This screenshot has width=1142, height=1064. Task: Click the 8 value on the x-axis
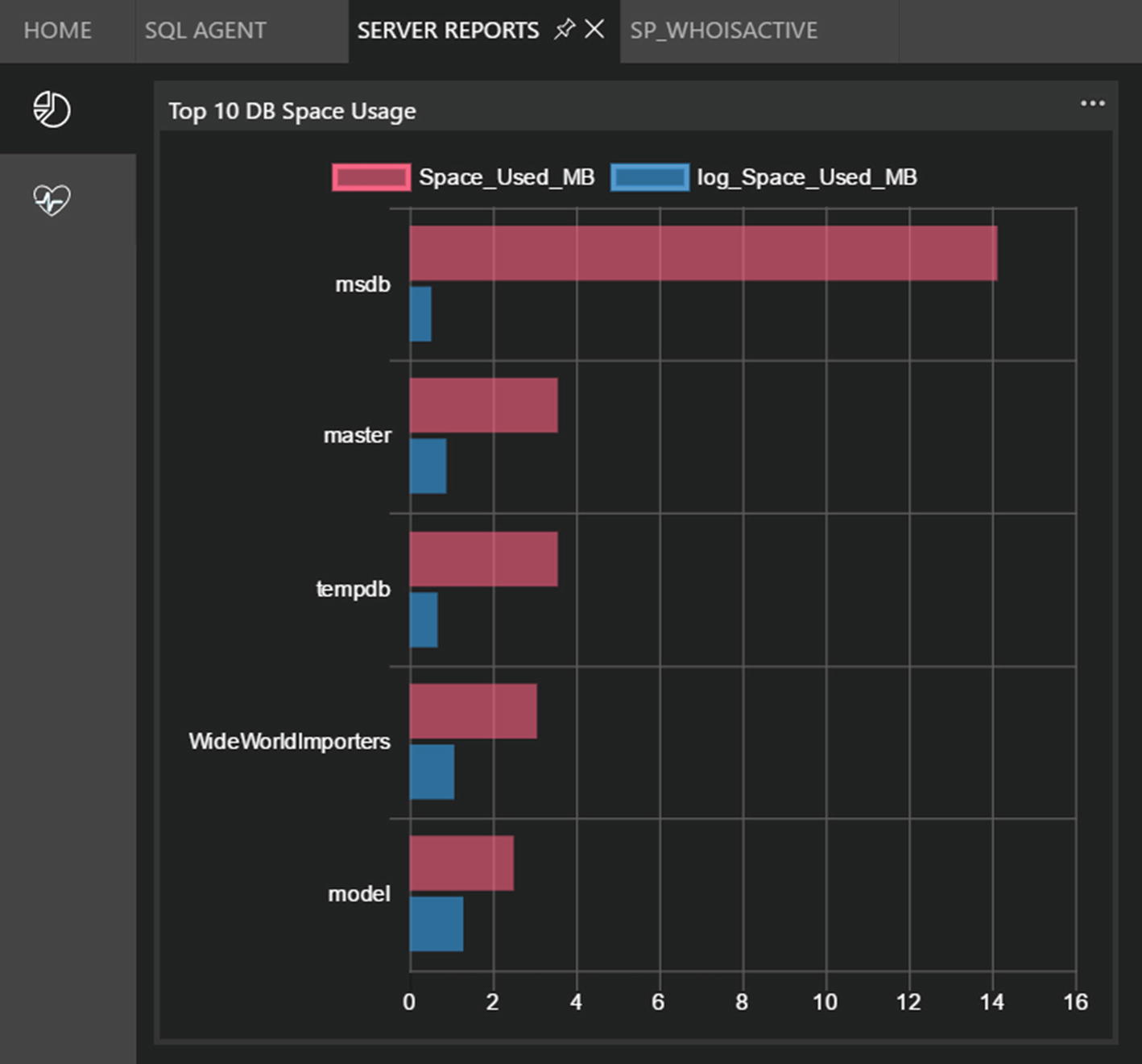coord(742,1002)
